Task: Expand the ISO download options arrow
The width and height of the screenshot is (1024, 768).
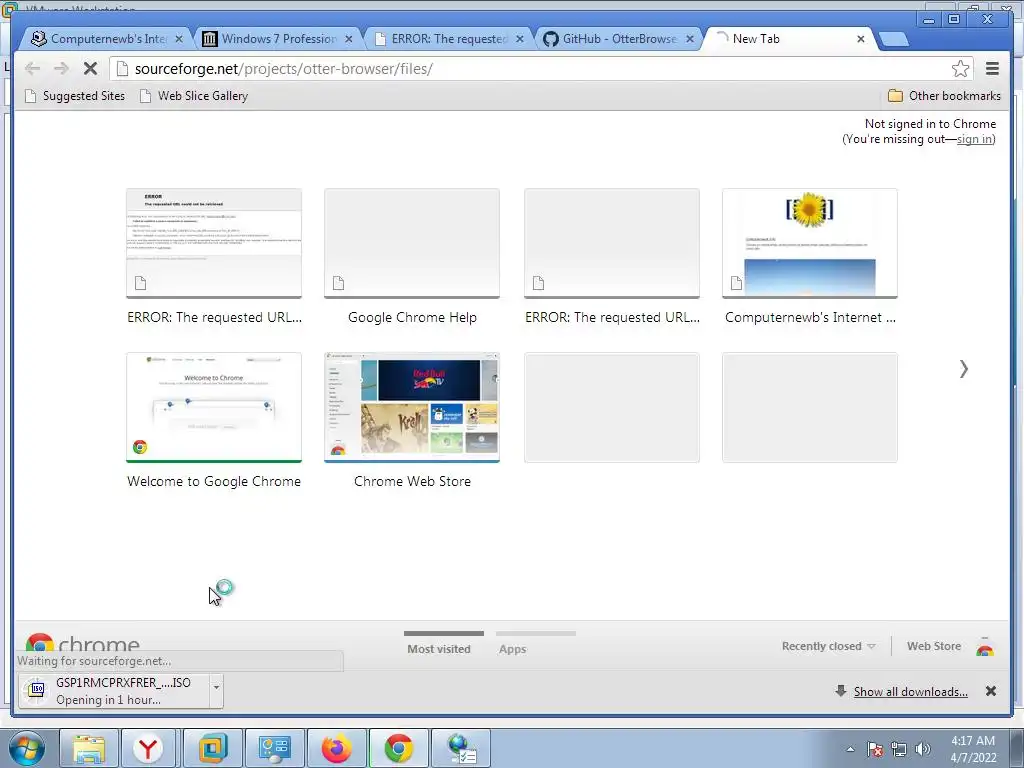Action: pos(216,691)
